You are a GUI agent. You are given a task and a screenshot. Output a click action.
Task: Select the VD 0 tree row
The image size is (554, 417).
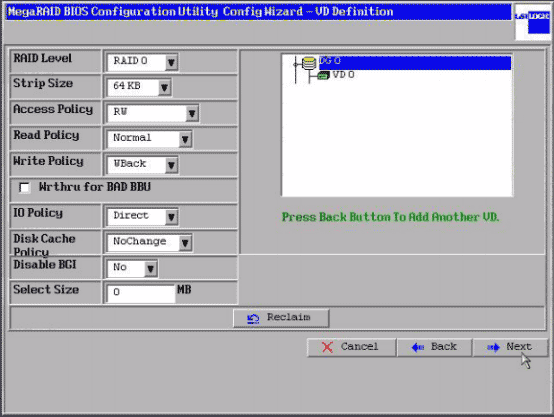click(343, 75)
